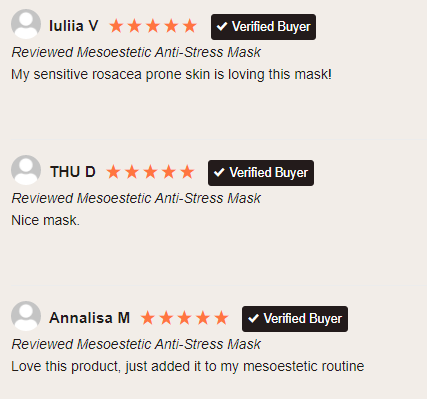The height and width of the screenshot is (399, 427).
Task: Click the Verified Buyer badge for THU D
Action: (x=261, y=173)
